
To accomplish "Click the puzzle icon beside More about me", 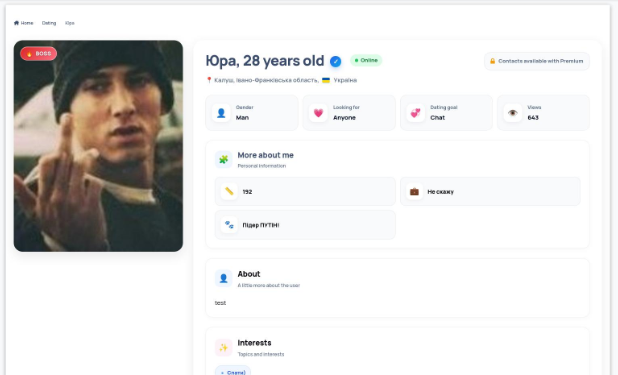I will tap(223, 159).
